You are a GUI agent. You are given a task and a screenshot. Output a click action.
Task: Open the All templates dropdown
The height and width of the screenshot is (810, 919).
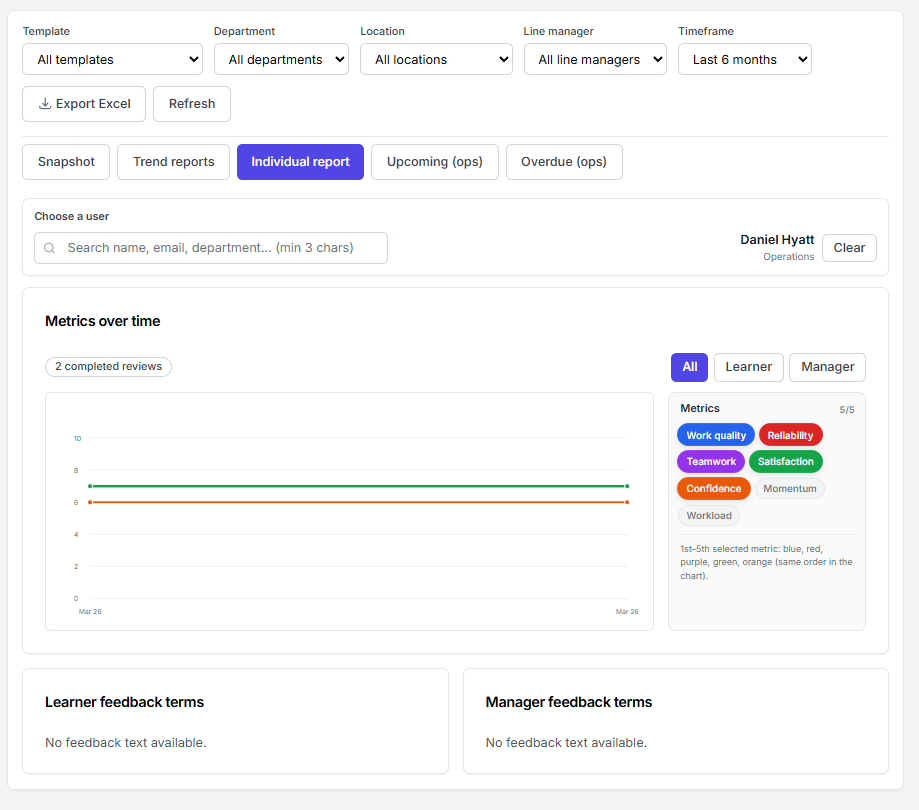point(113,59)
